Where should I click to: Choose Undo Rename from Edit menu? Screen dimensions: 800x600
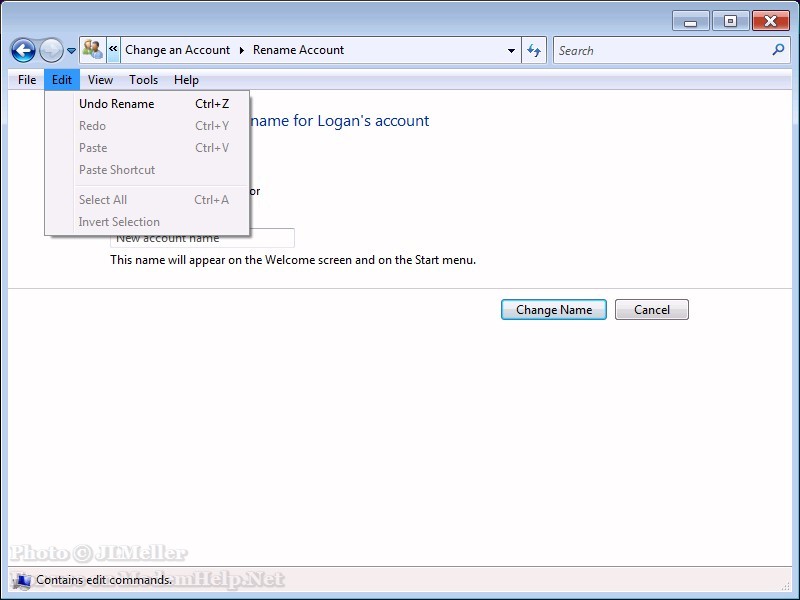pos(147,104)
